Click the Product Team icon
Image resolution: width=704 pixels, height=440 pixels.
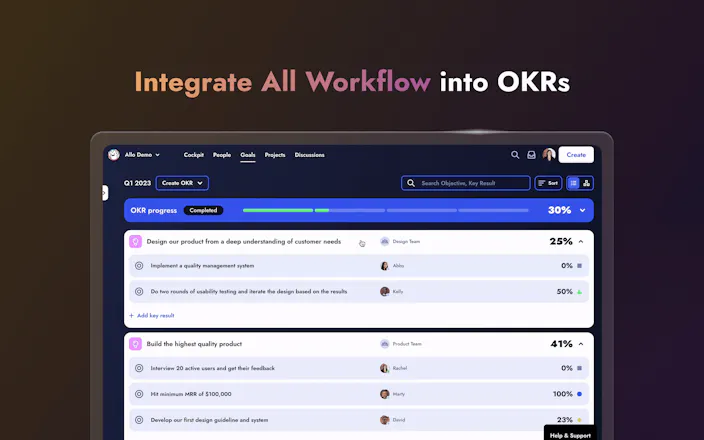pos(384,344)
